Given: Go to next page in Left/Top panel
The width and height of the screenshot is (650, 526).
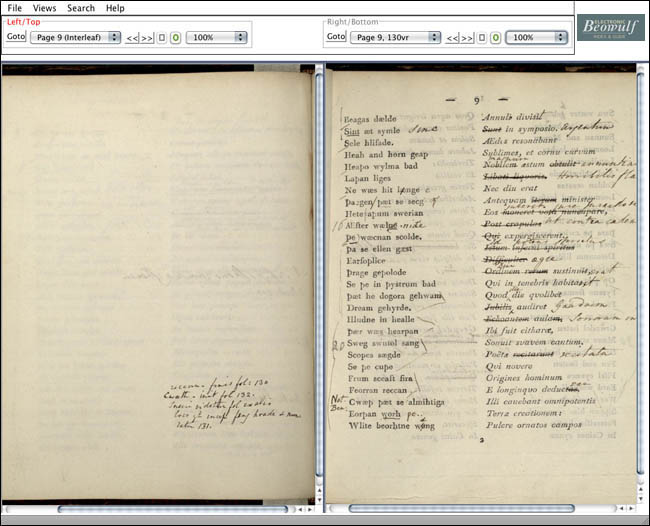Looking at the screenshot, I should [147, 38].
